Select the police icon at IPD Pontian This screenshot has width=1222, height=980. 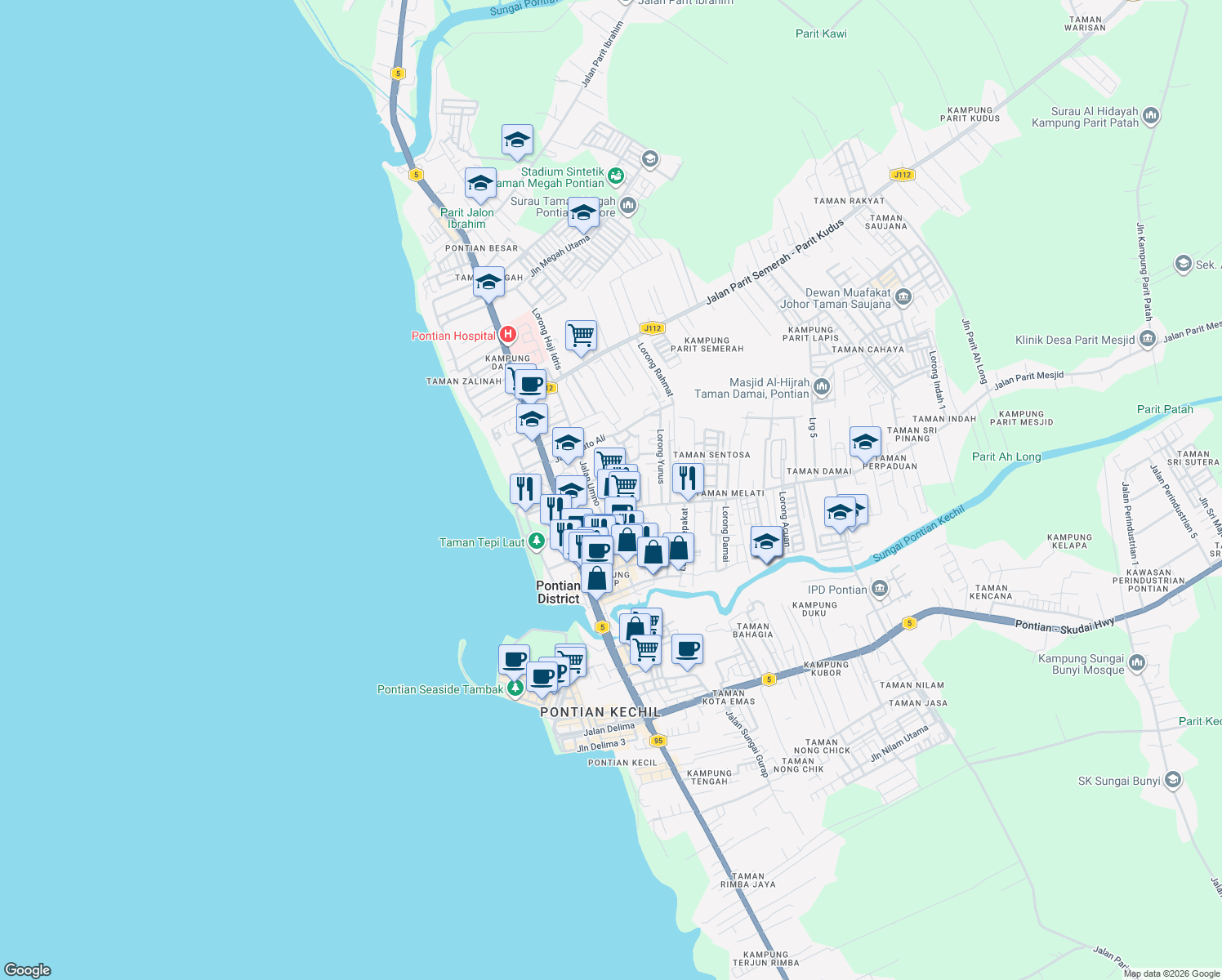point(880,587)
